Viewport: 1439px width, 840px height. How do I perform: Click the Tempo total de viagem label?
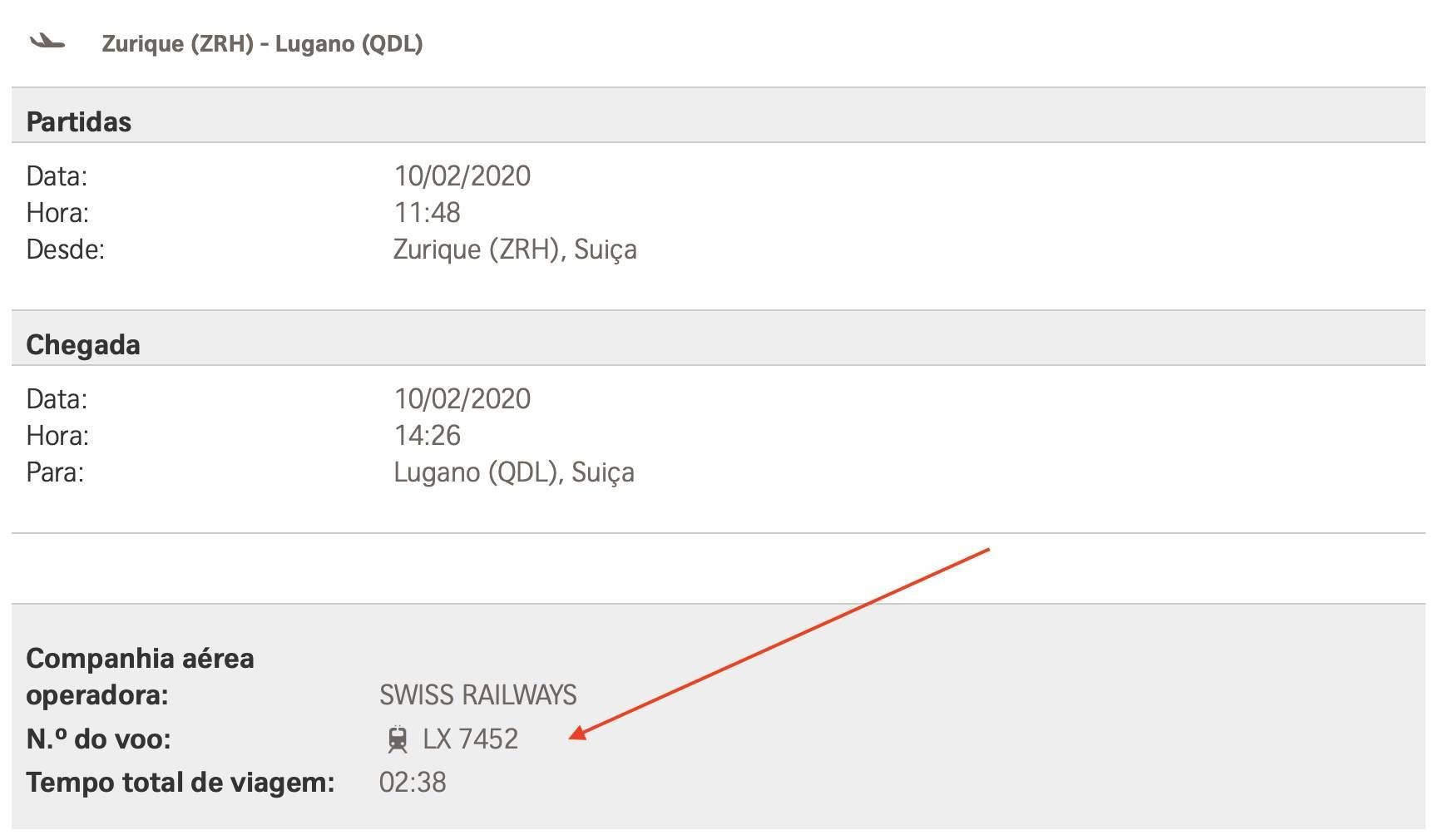click(180, 783)
